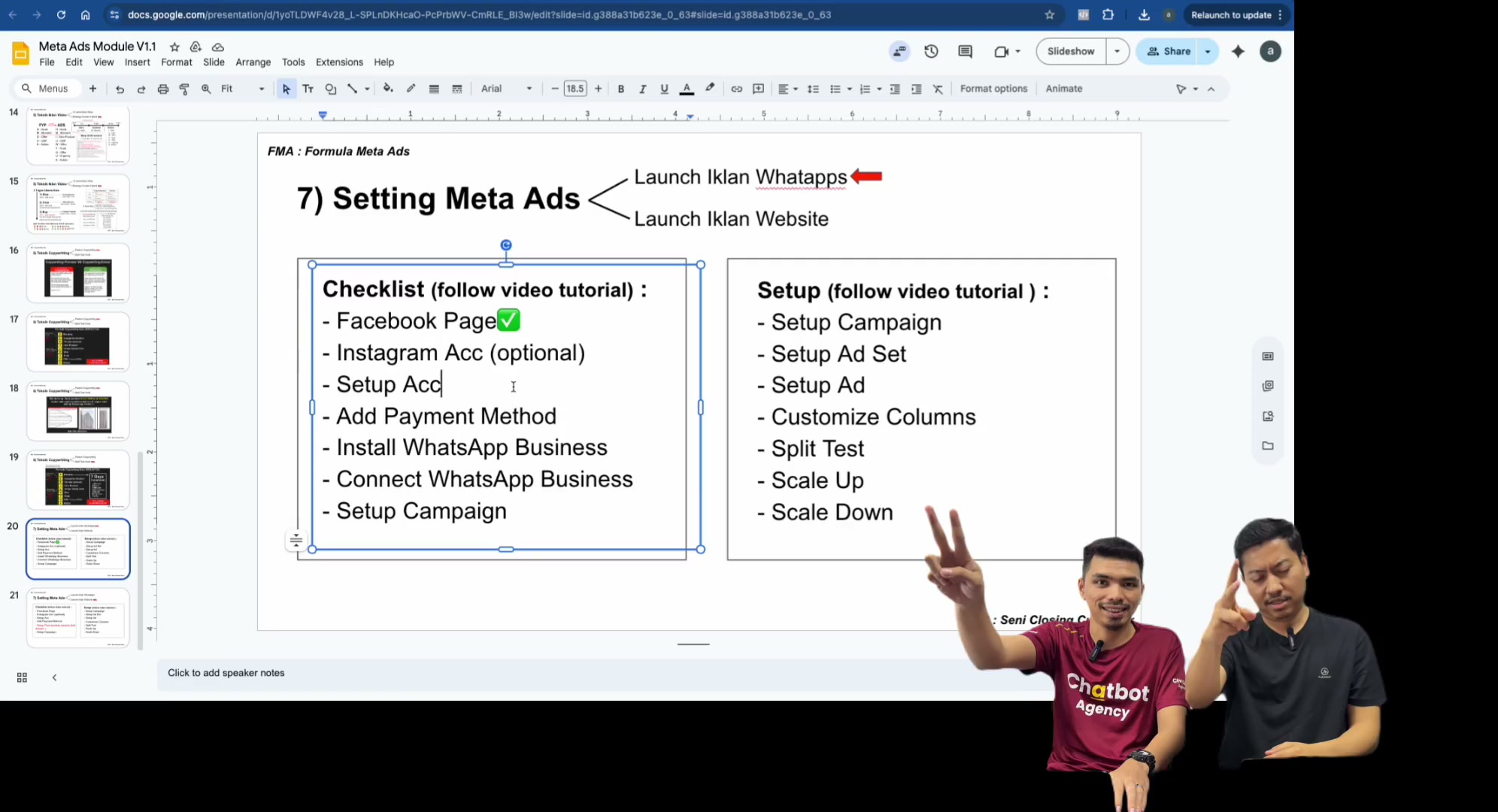
Task: Collapse the toolbar with chevron up
Action: coord(1211,89)
